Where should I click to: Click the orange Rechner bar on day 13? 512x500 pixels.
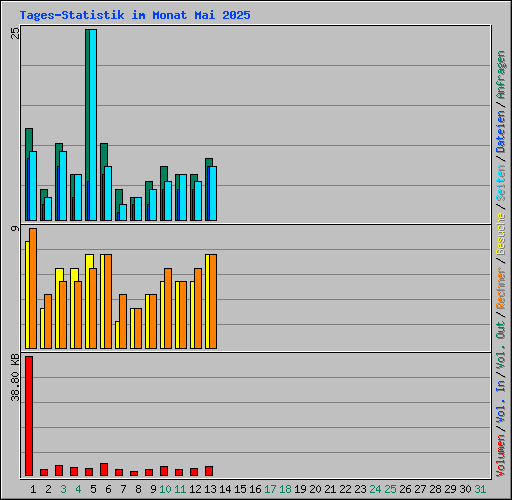tap(213, 302)
